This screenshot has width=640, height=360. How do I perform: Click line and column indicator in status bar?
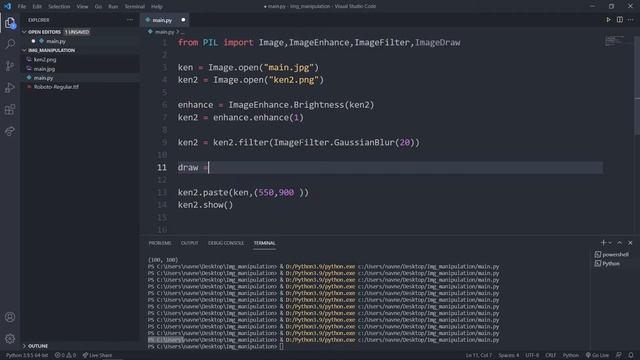point(478,355)
